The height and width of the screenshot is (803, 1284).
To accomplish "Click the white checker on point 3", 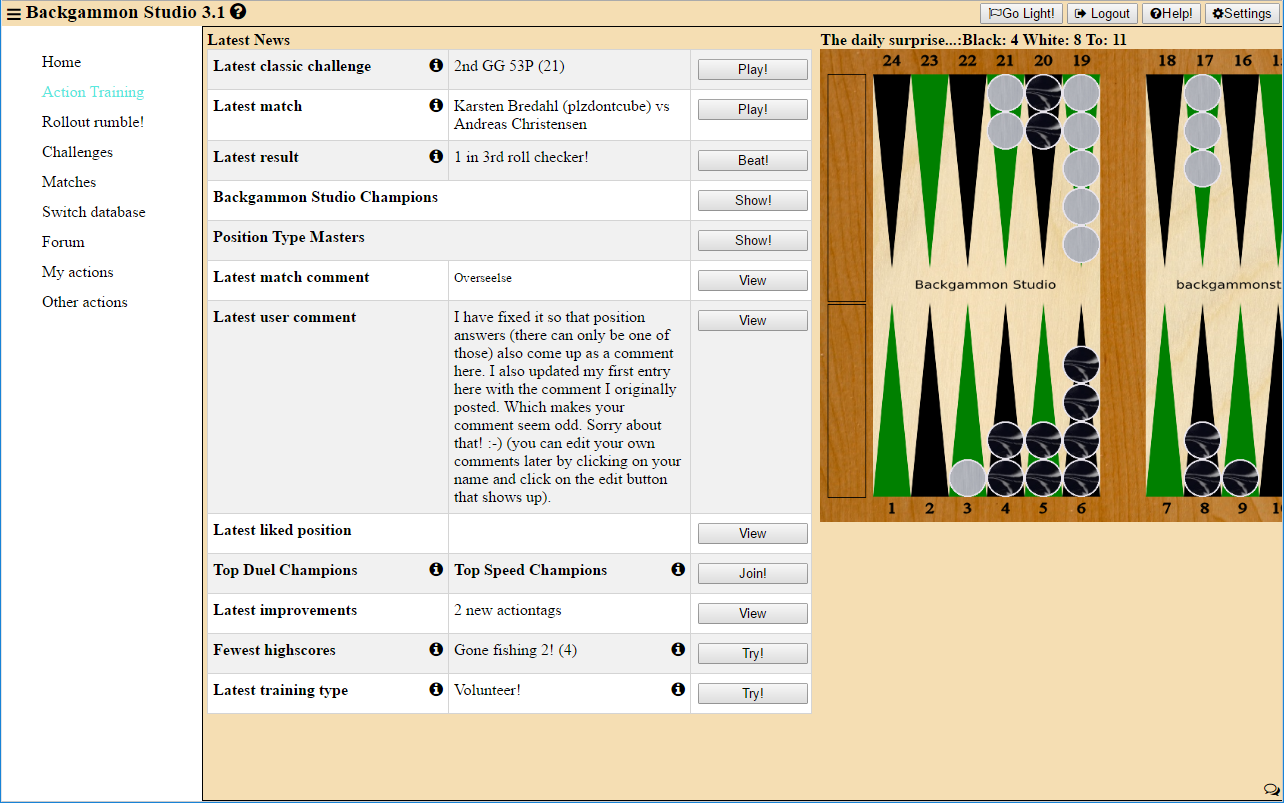I will [967, 478].
